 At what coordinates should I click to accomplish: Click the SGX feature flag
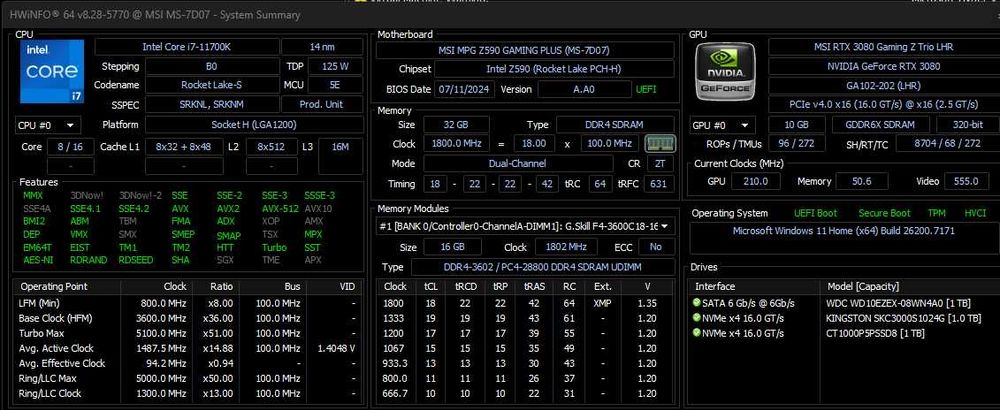(x=225, y=260)
